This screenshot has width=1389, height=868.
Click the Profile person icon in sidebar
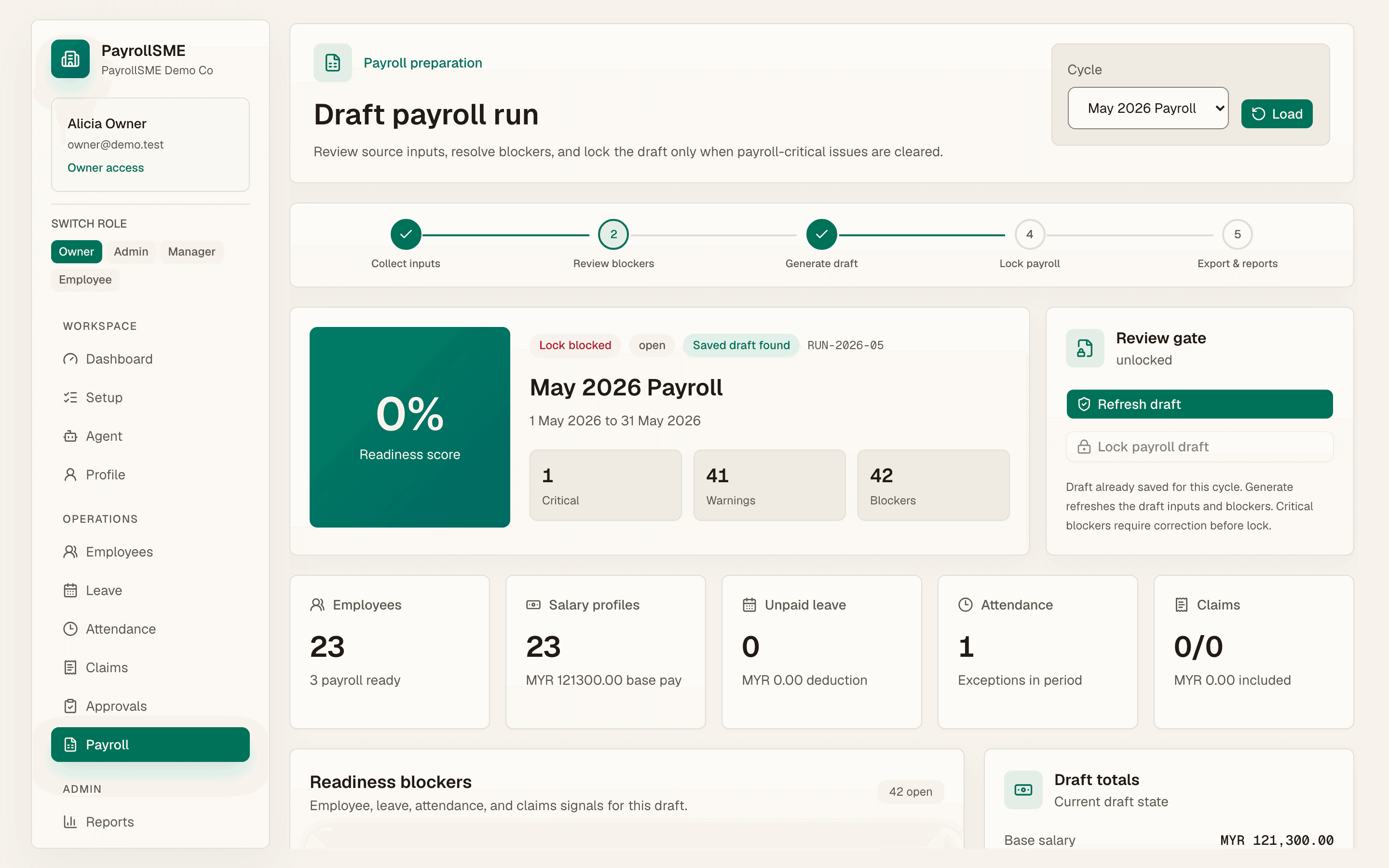pos(70,474)
